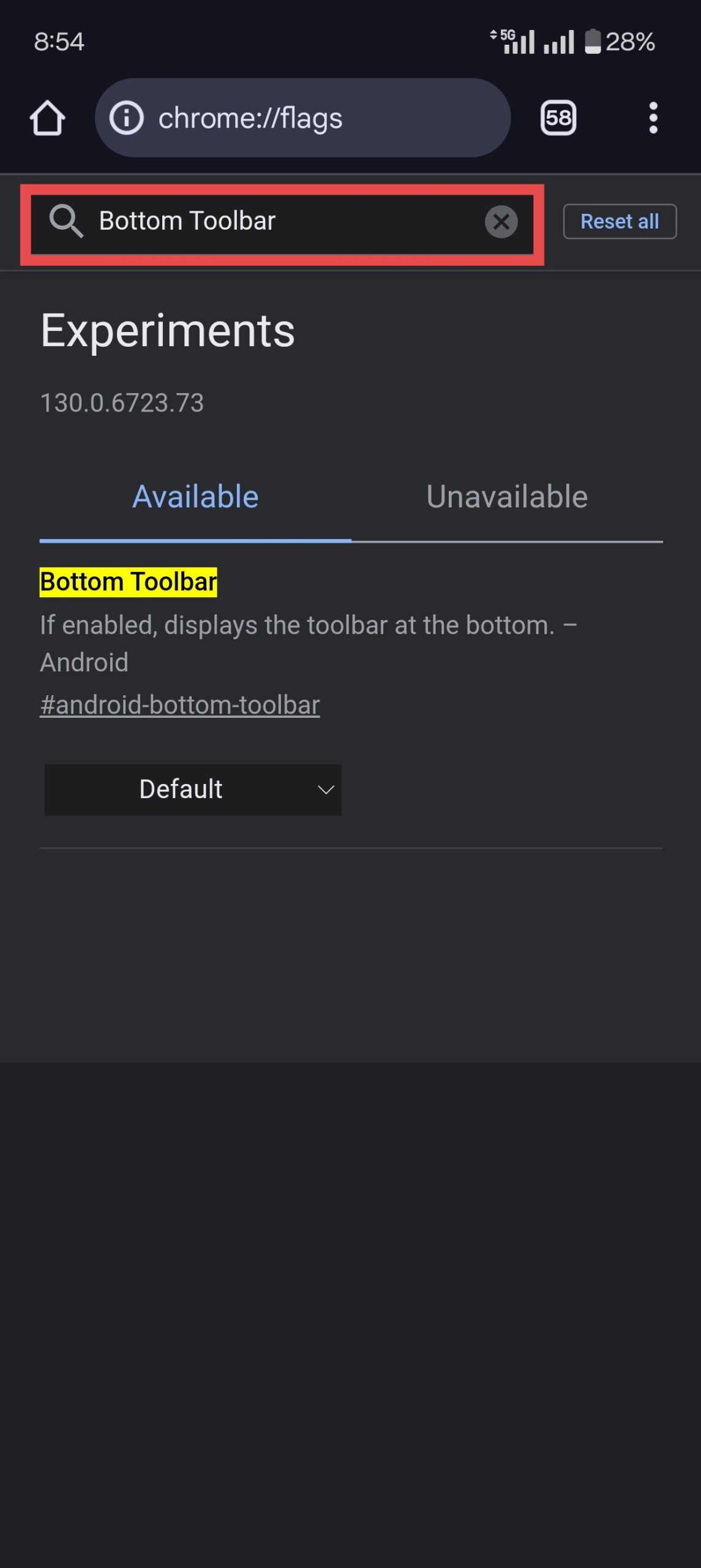Open Chrome's three-dot overflow menu
This screenshot has width=701, height=1568.
point(653,118)
